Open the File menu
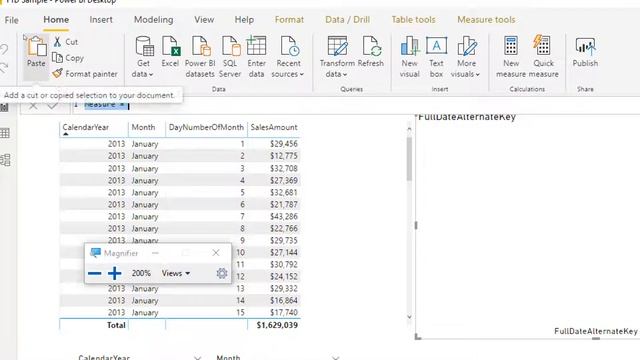This screenshot has width=640, height=360. [x=11, y=20]
